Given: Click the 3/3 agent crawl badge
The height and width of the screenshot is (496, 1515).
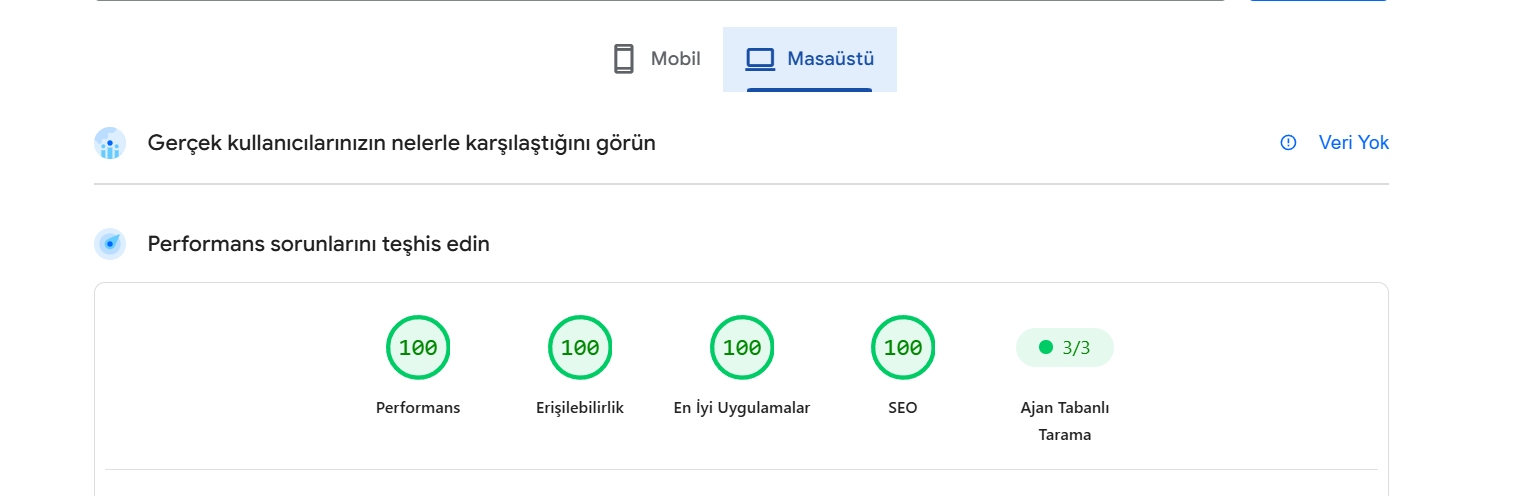Looking at the screenshot, I should click(1065, 348).
